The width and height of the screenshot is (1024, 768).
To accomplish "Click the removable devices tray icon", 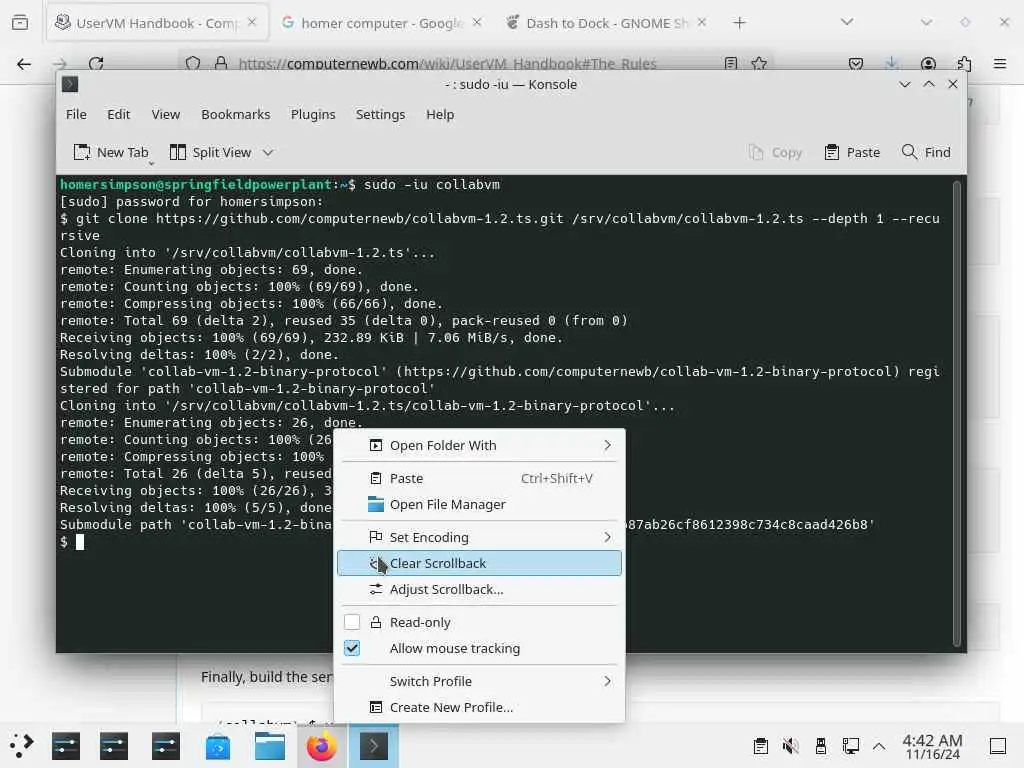I will click(x=821, y=746).
